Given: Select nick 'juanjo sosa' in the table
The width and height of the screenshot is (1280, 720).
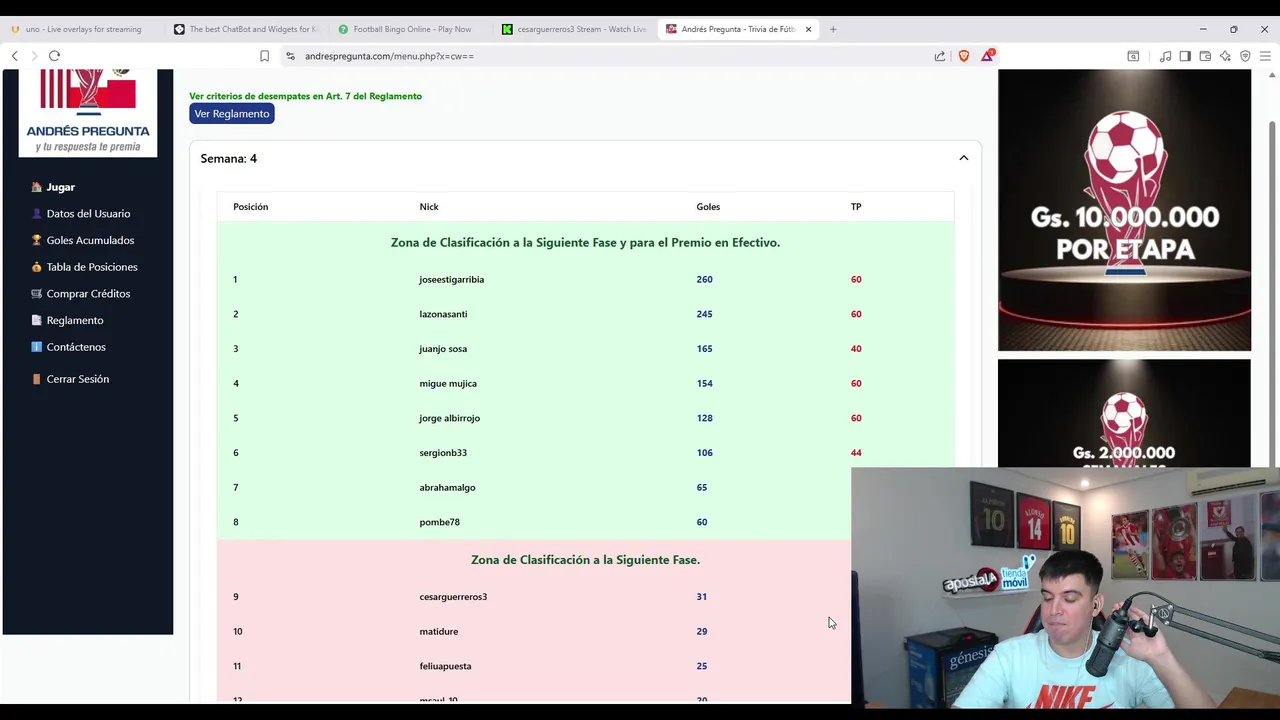Looking at the screenshot, I should coord(443,349).
